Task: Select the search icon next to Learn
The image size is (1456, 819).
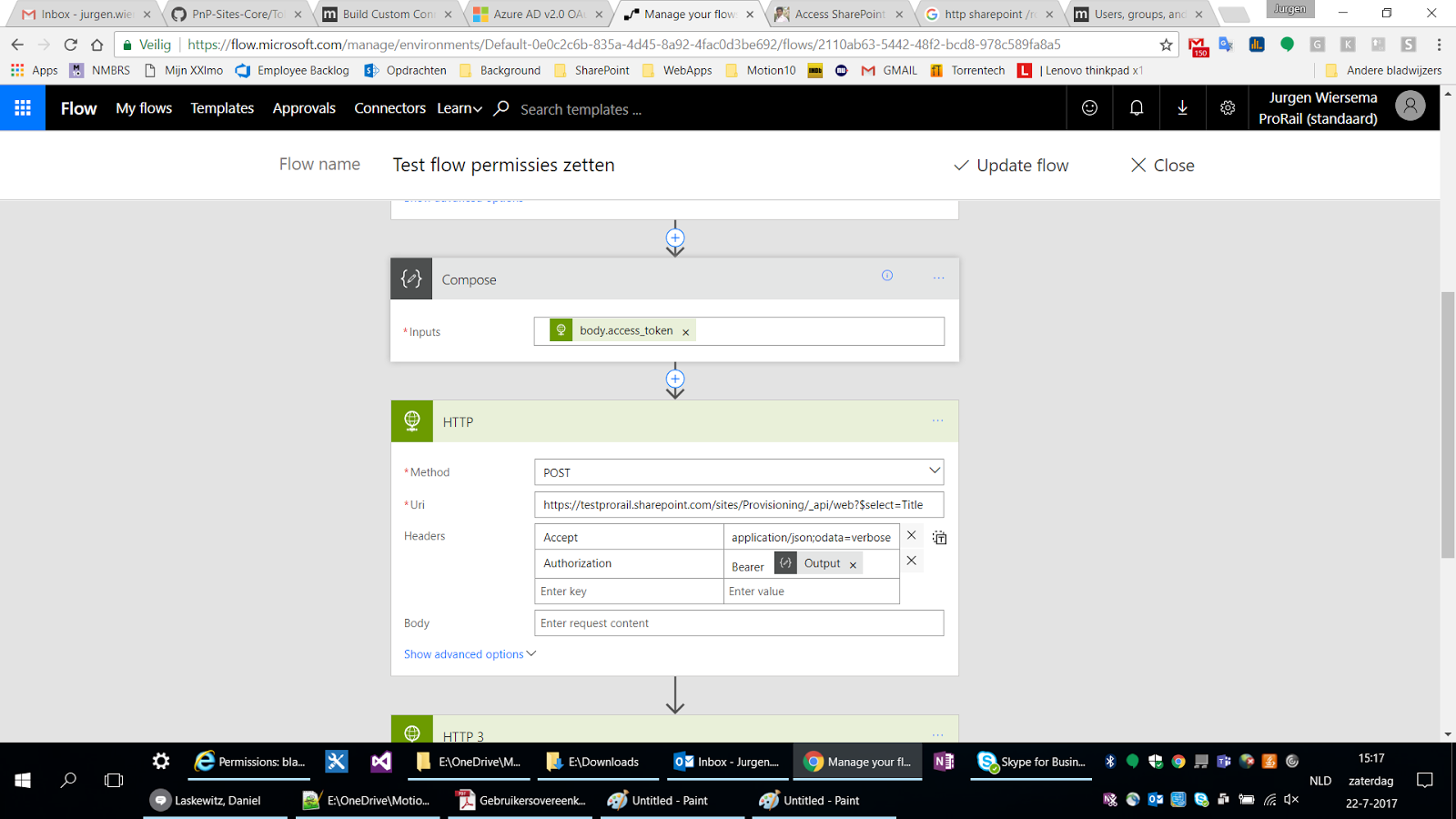Action: coord(500,107)
